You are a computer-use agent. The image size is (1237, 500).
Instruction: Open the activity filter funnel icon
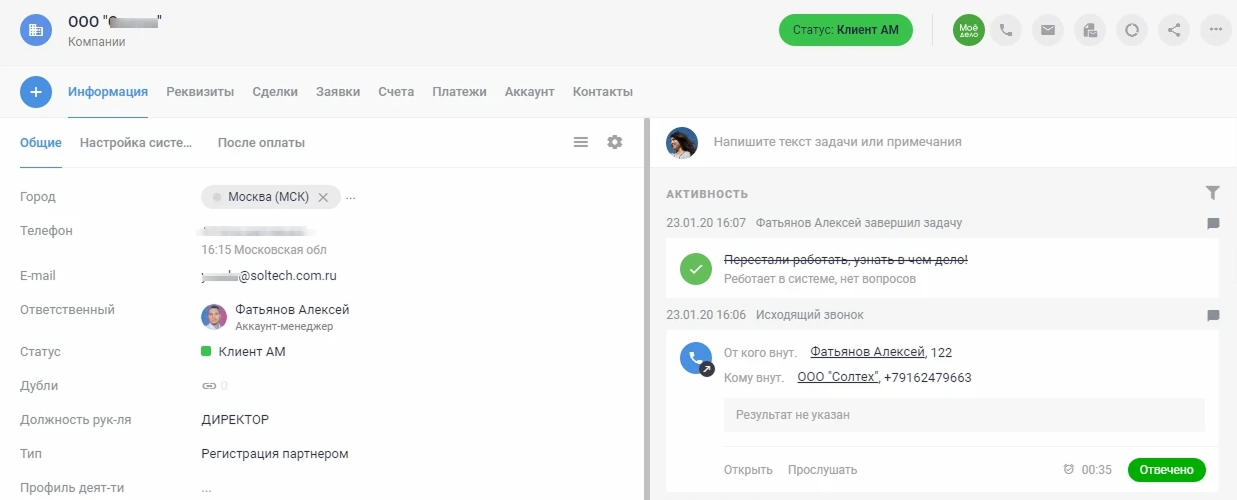[x=1212, y=192]
